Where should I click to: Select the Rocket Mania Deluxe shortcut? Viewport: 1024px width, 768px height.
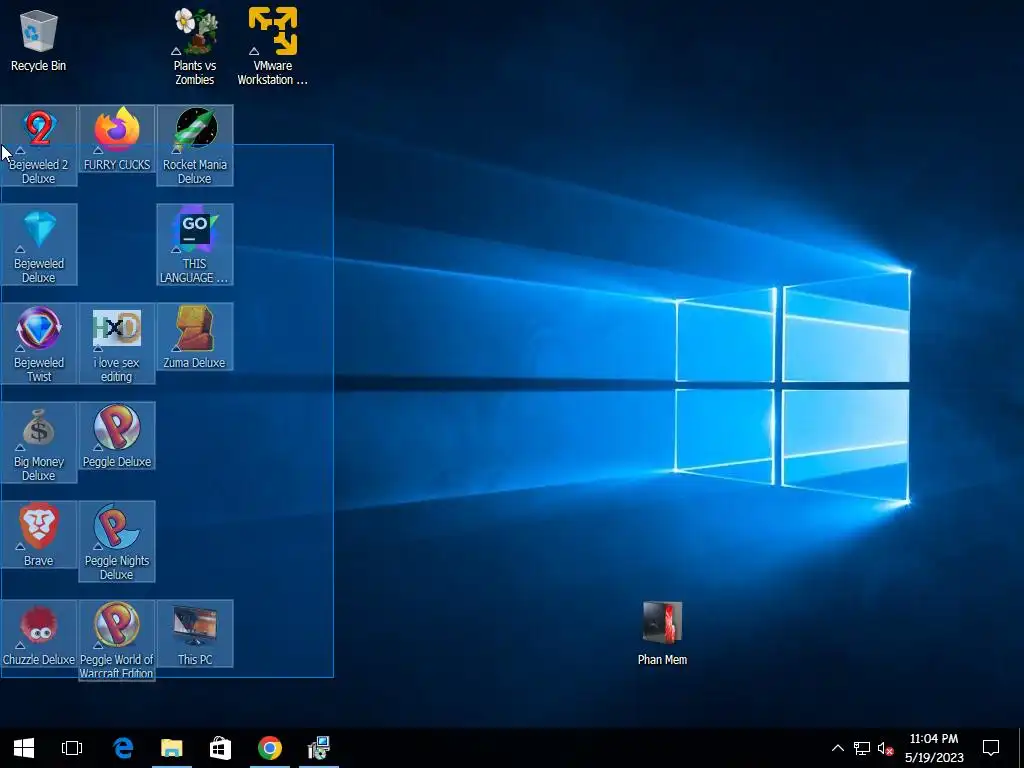(x=195, y=146)
